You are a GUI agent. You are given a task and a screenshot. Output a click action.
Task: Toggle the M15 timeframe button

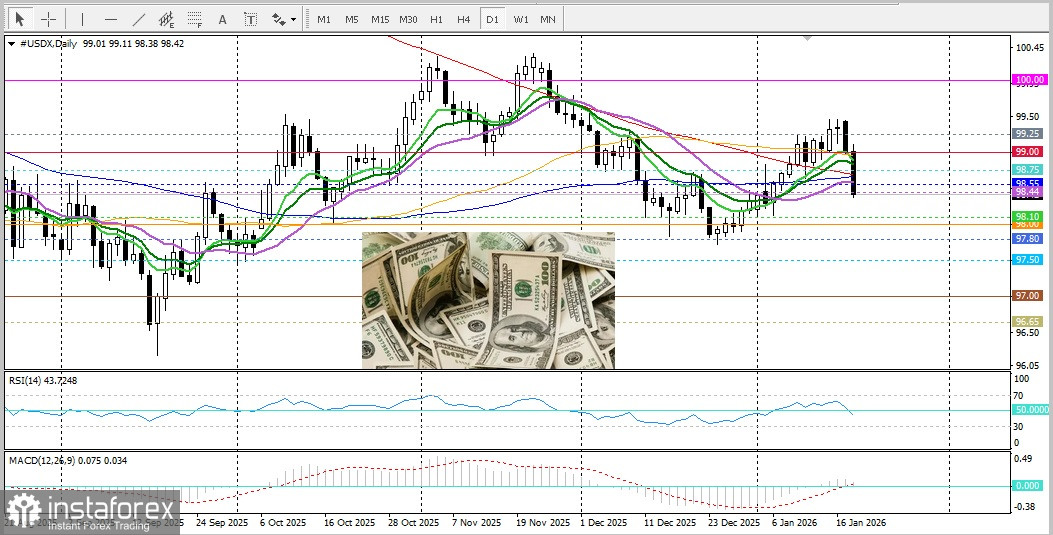coord(379,19)
